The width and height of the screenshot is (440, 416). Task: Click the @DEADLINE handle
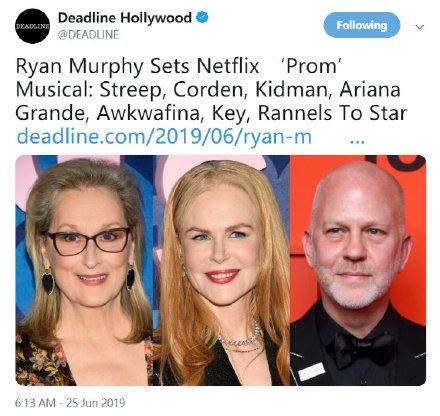tap(88, 35)
